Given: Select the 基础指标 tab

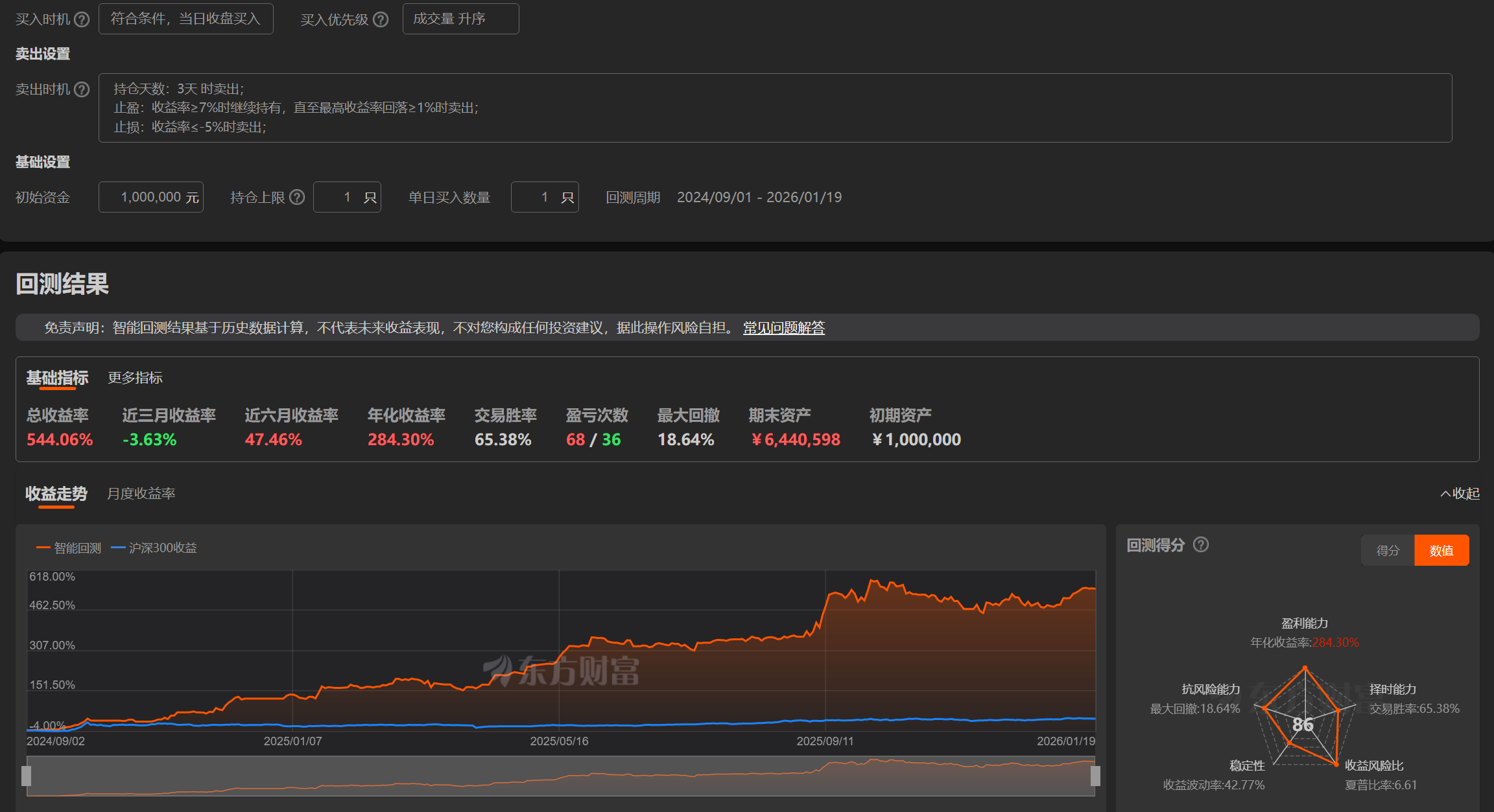Looking at the screenshot, I should (57, 378).
